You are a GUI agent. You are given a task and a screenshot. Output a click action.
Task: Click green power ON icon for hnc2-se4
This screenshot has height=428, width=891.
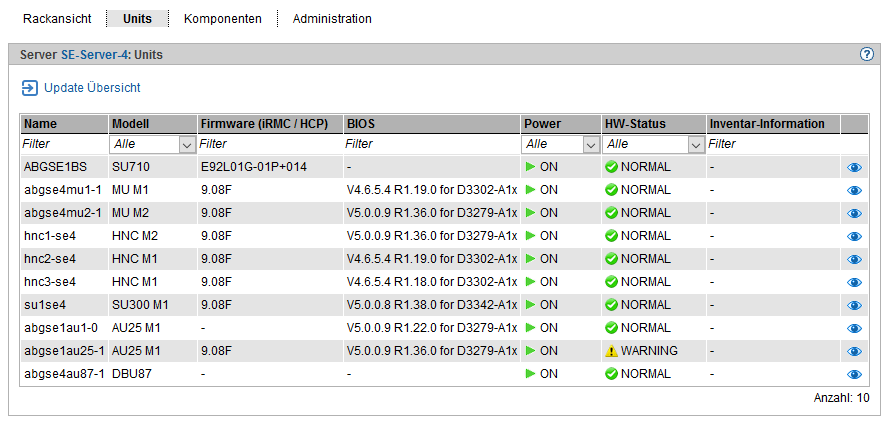531,259
